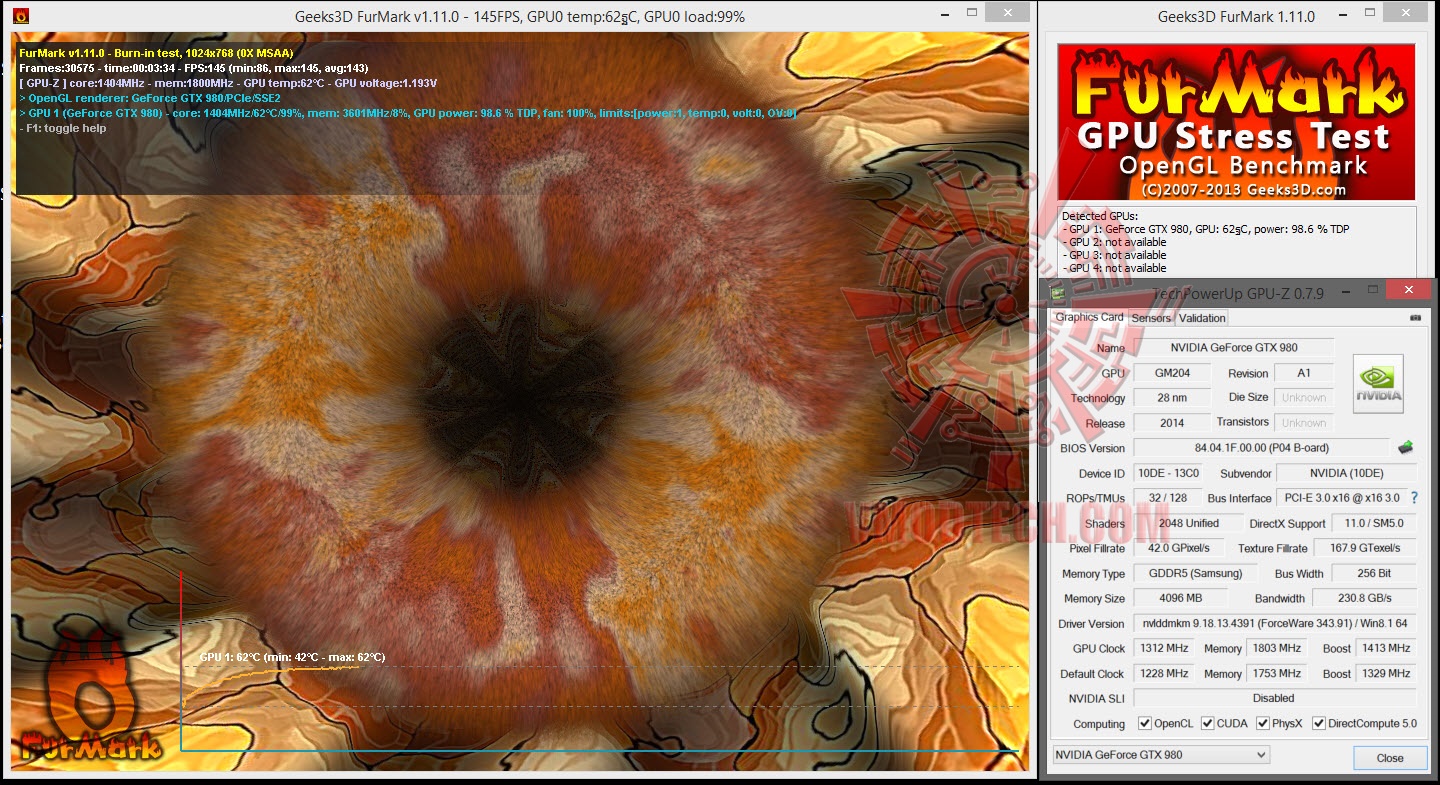Click the Memory clock value 1803 MHz
Image resolution: width=1440 pixels, height=785 pixels.
tap(1277, 648)
